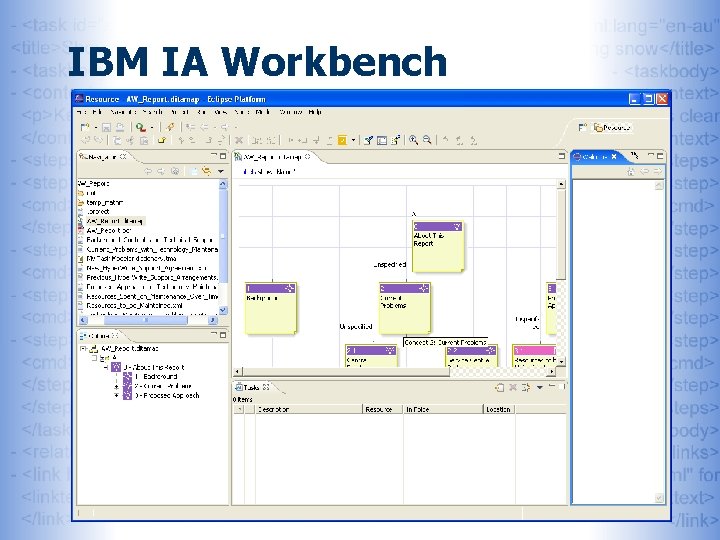Select the left Outline panel tab
The image size is (720, 540).
coord(99,336)
